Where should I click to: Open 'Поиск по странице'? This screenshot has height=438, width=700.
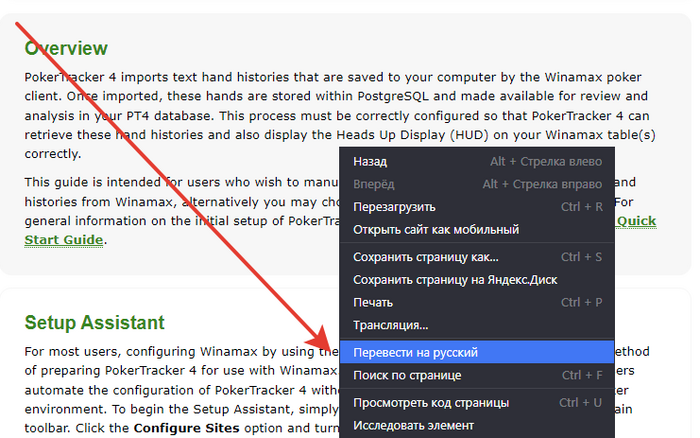(x=477, y=375)
